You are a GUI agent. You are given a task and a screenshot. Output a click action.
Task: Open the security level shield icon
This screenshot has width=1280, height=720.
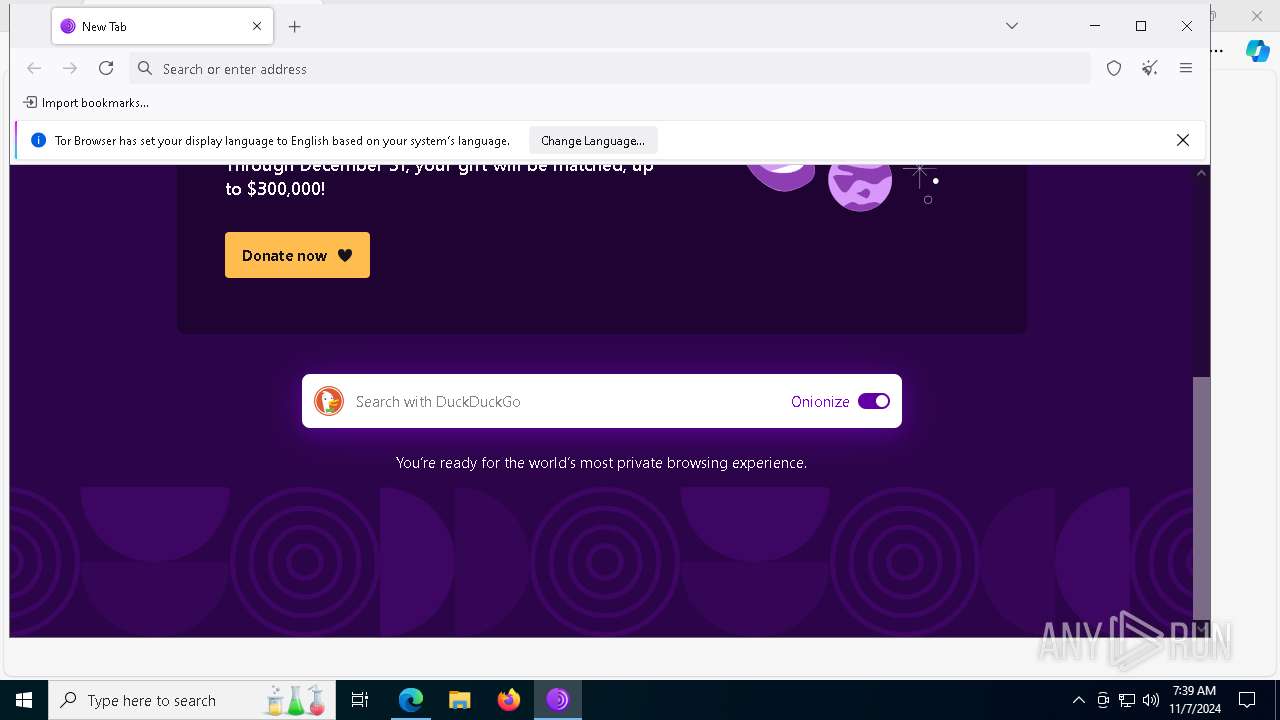point(1114,68)
